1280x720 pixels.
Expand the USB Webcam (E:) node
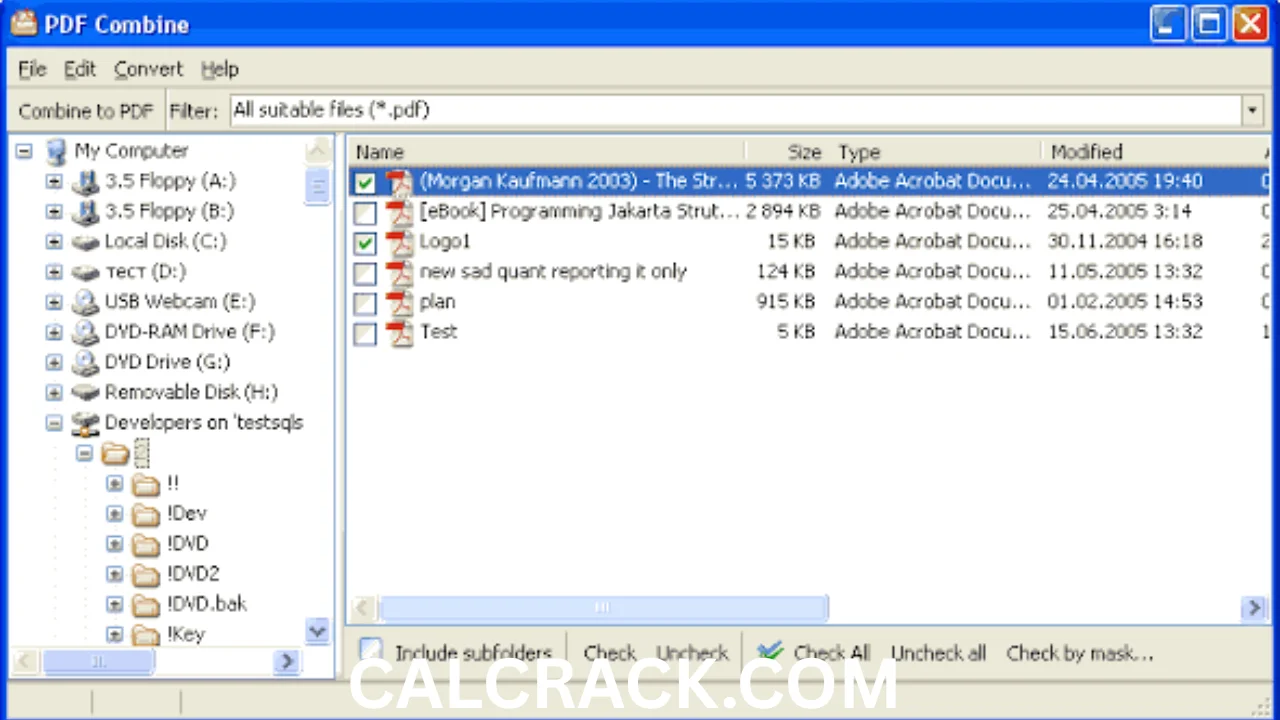(54, 302)
